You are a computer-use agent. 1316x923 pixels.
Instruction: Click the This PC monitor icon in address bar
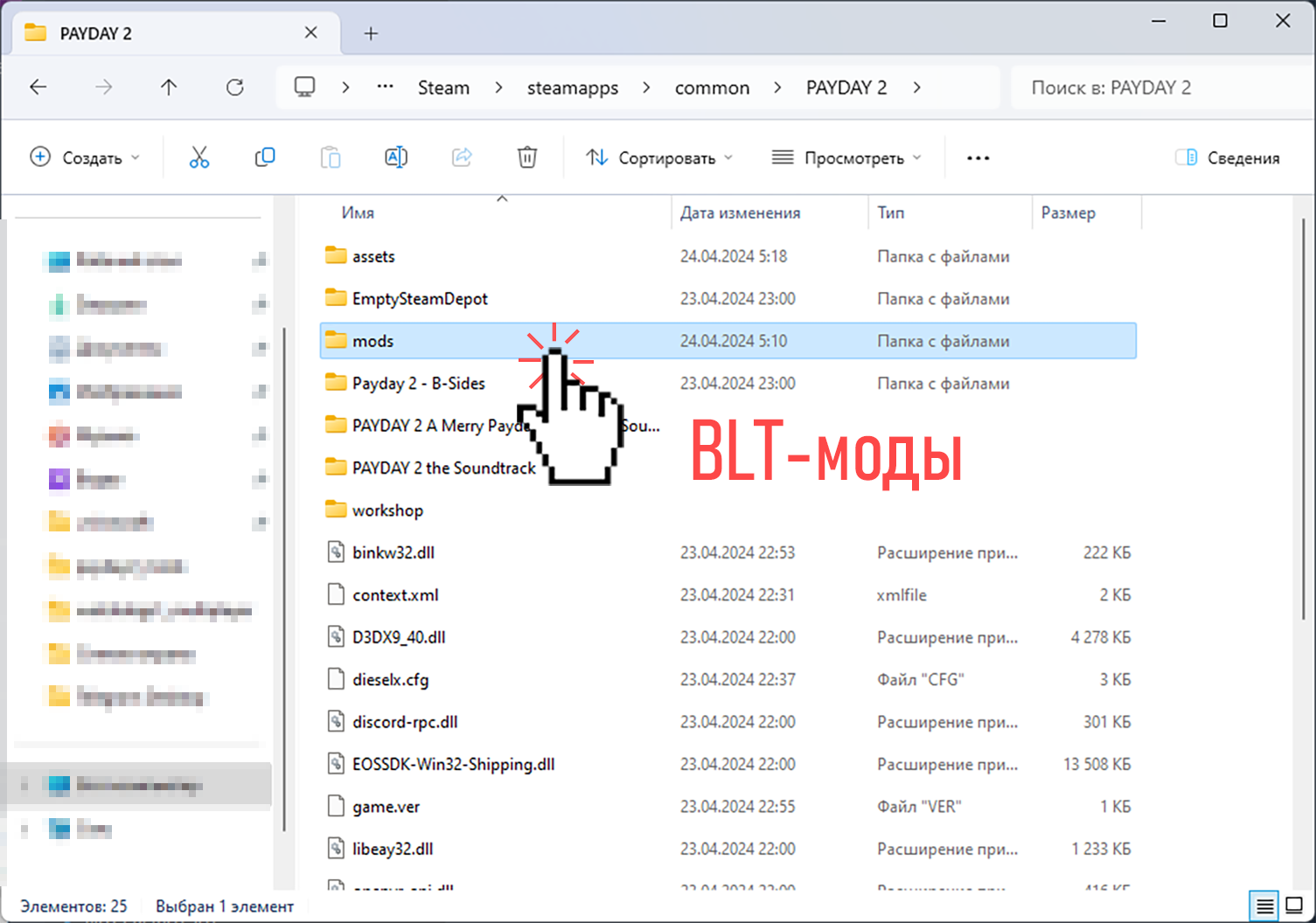coord(304,87)
